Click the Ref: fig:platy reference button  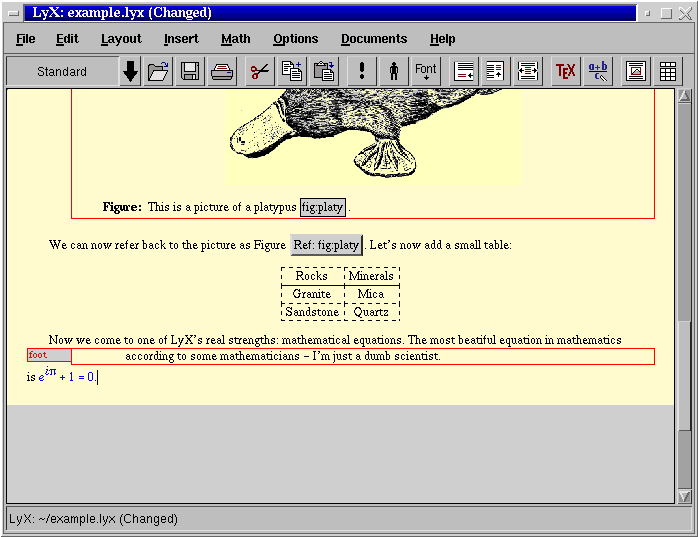[x=326, y=245]
